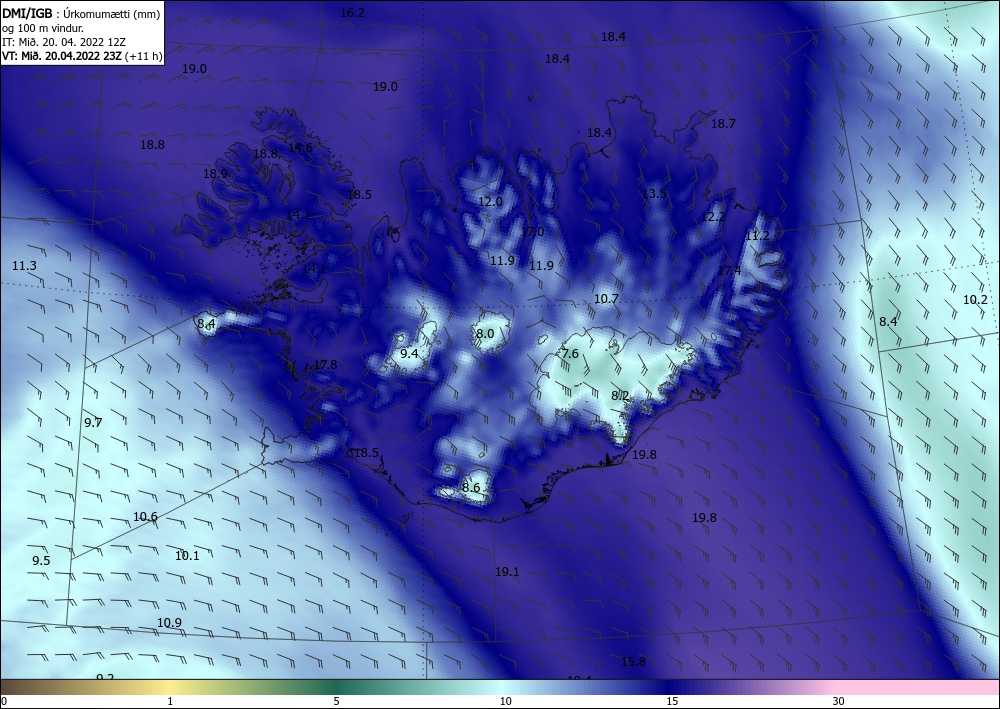Click the 'og 100 m vindur.' line
This screenshot has width=1000, height=709.
coord(43,28)
